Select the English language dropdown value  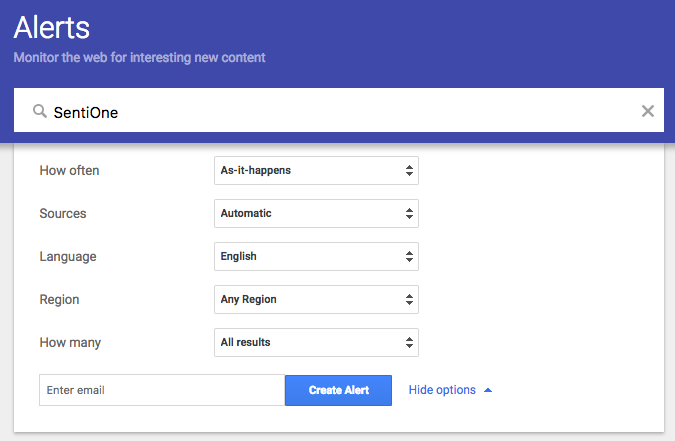pos(240,256)
